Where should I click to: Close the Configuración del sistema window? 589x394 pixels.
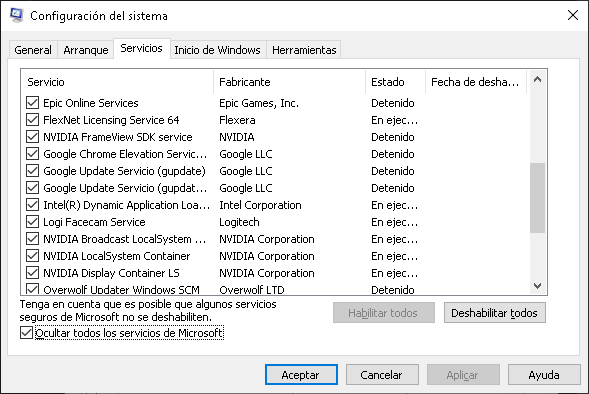(x=573, y=15)
